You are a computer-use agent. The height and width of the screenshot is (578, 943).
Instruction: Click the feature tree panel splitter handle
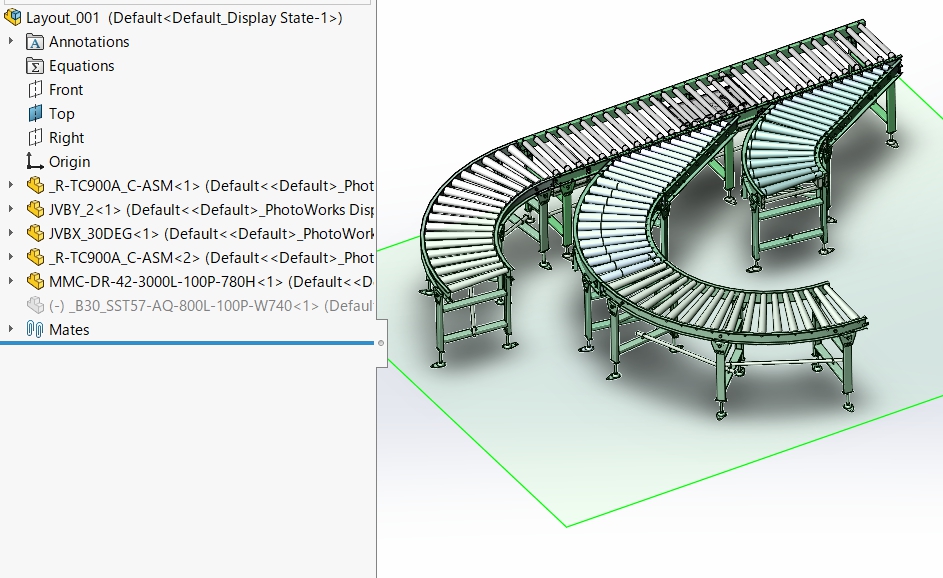381,343
